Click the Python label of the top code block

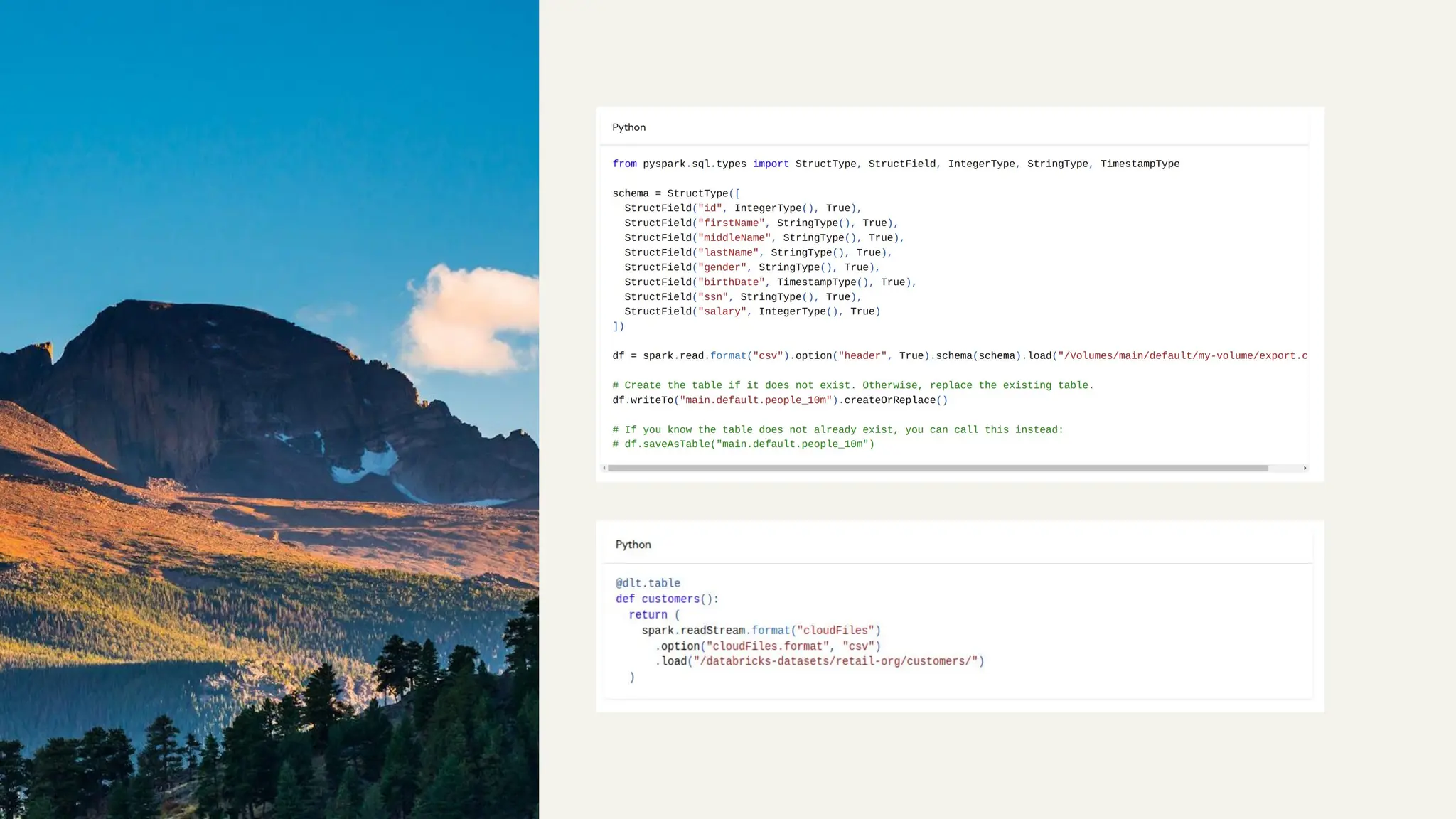628,127
